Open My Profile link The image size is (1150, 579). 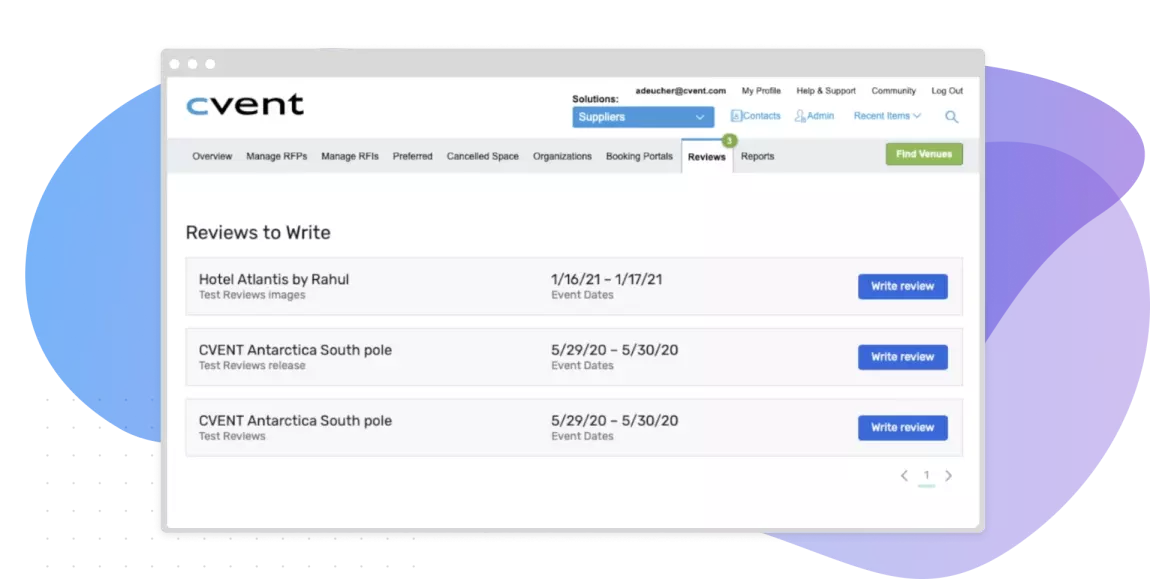(x=761, y=90)
